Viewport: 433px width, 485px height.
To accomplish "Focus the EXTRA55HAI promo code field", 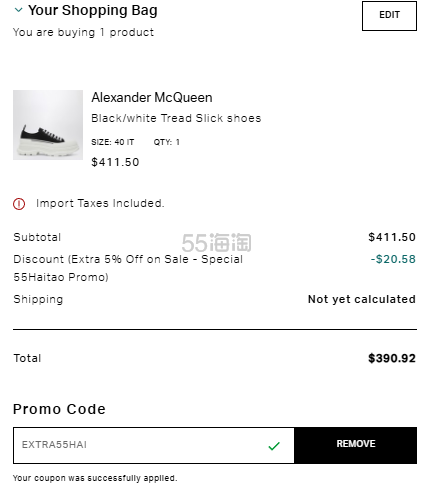I will [154, 445].
